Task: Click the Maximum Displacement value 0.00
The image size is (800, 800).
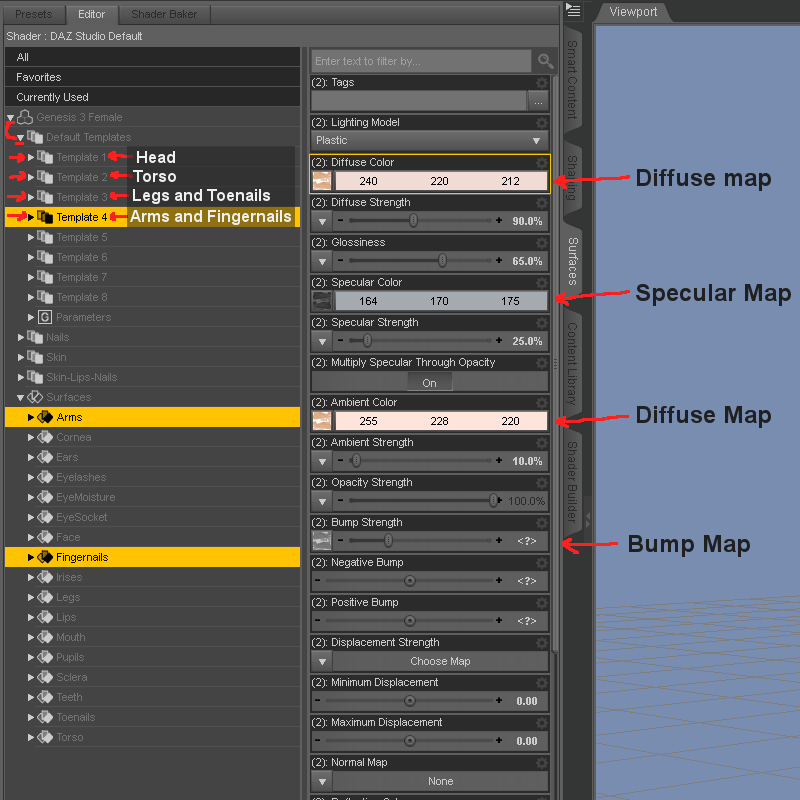Action: (527, 741)
